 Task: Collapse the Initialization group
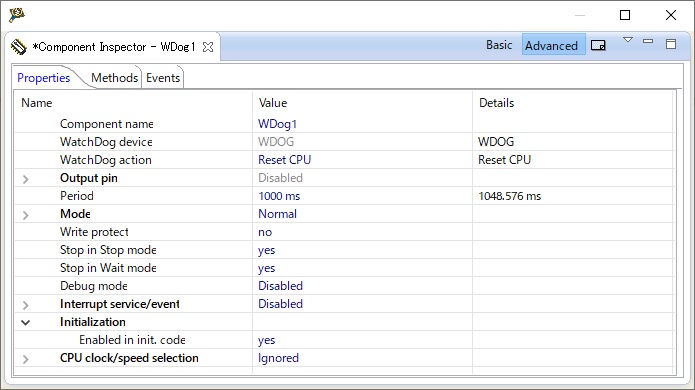tap(26, 322)
